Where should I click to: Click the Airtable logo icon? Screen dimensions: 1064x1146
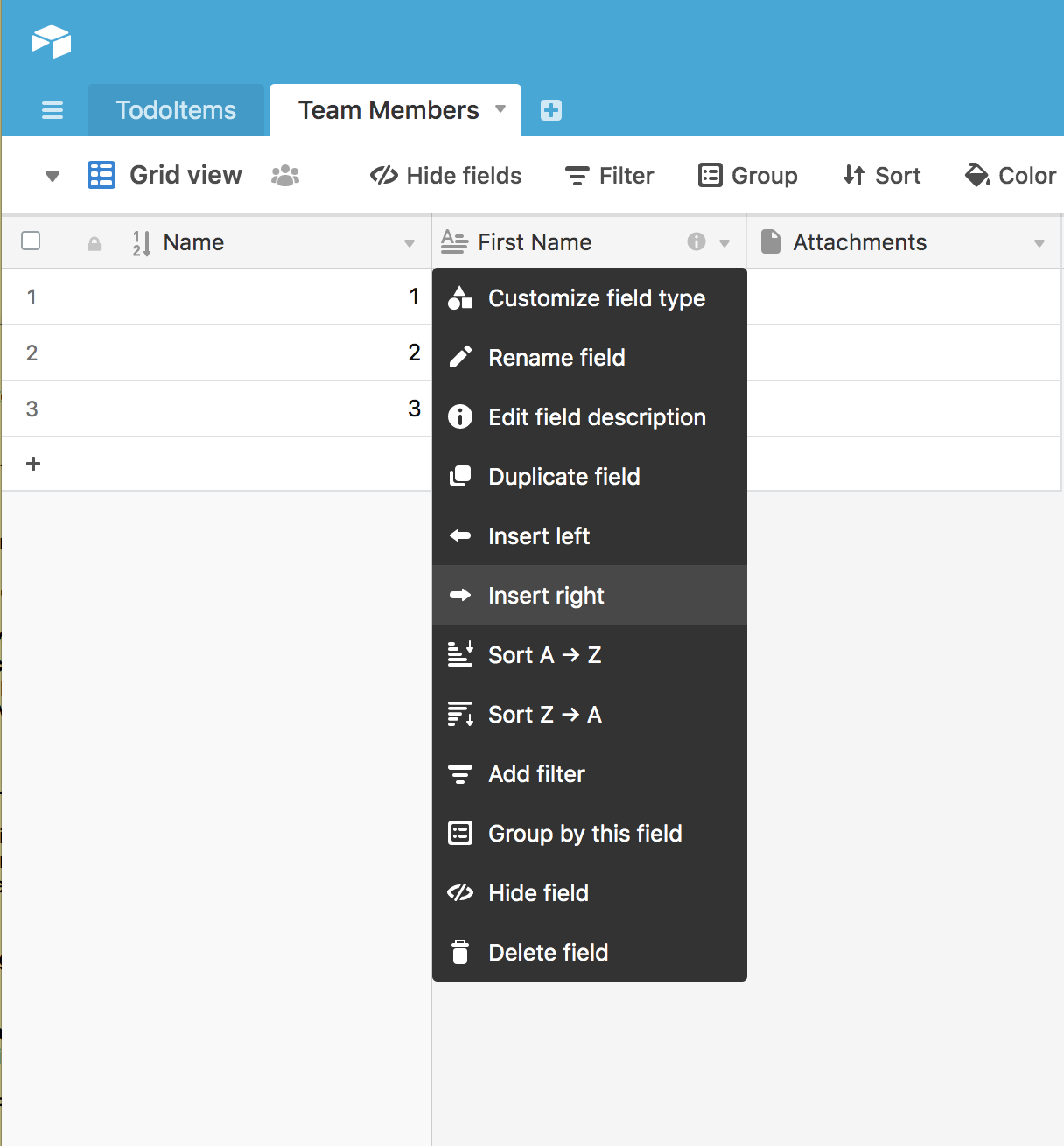(52, 41)
